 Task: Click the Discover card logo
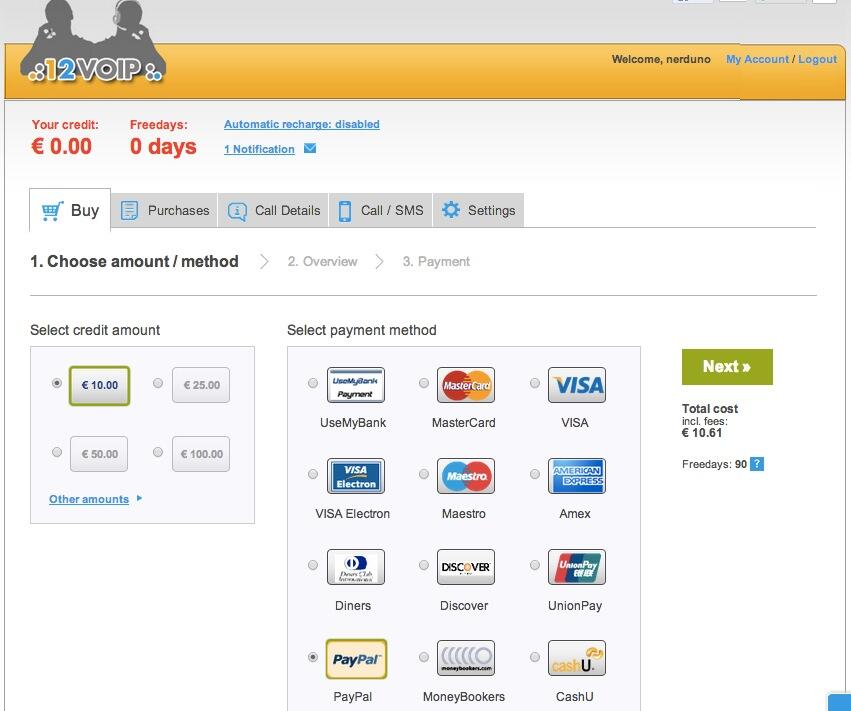pos(466,567)
